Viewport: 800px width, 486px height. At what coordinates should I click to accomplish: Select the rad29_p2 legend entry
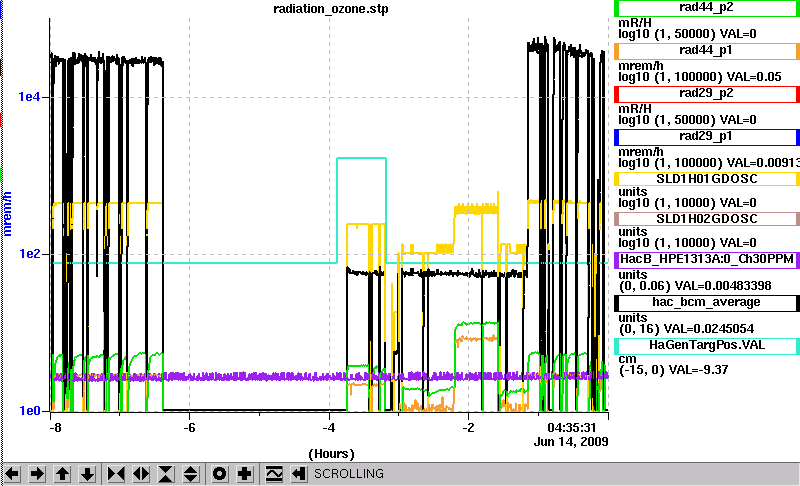pos(707,94)
